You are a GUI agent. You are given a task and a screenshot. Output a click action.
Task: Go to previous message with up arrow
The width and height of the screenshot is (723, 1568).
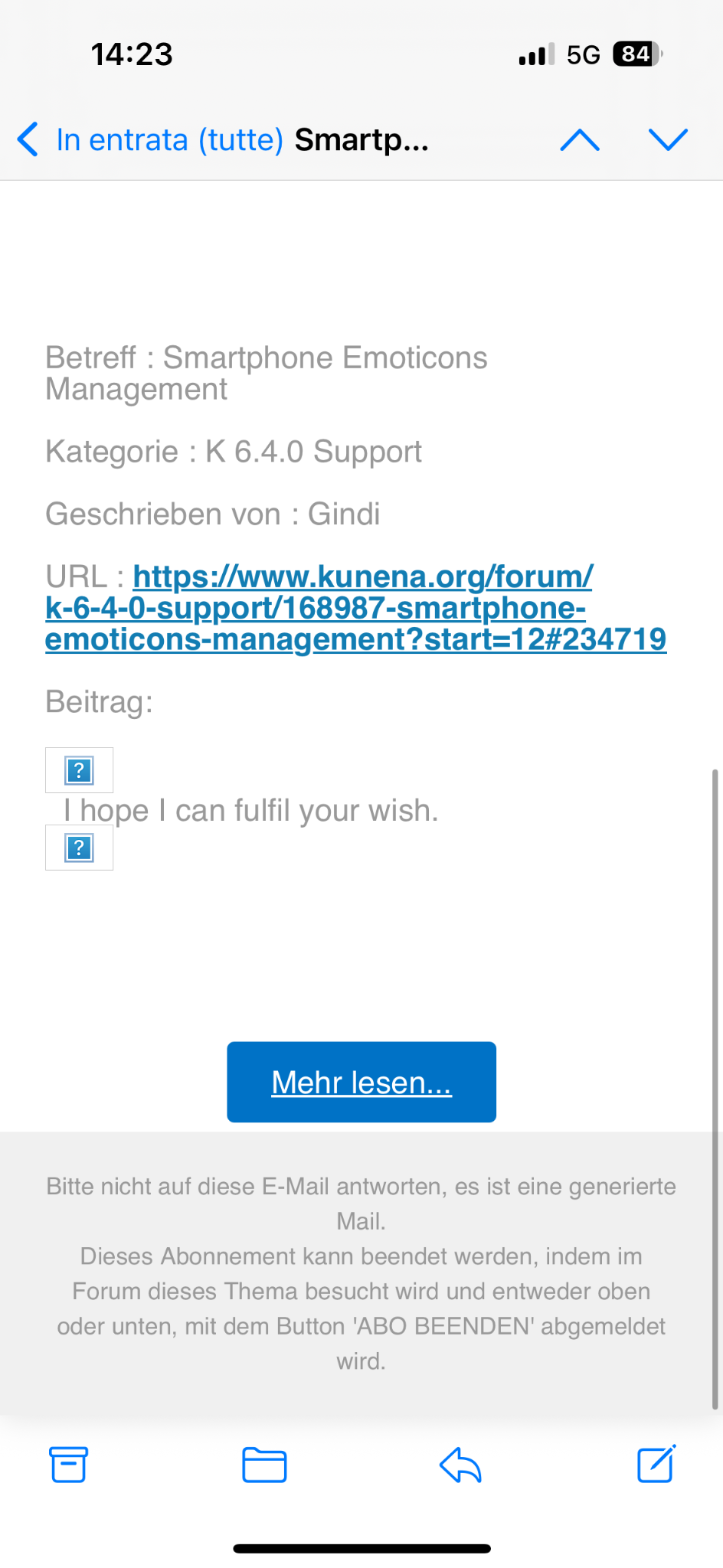580,139
